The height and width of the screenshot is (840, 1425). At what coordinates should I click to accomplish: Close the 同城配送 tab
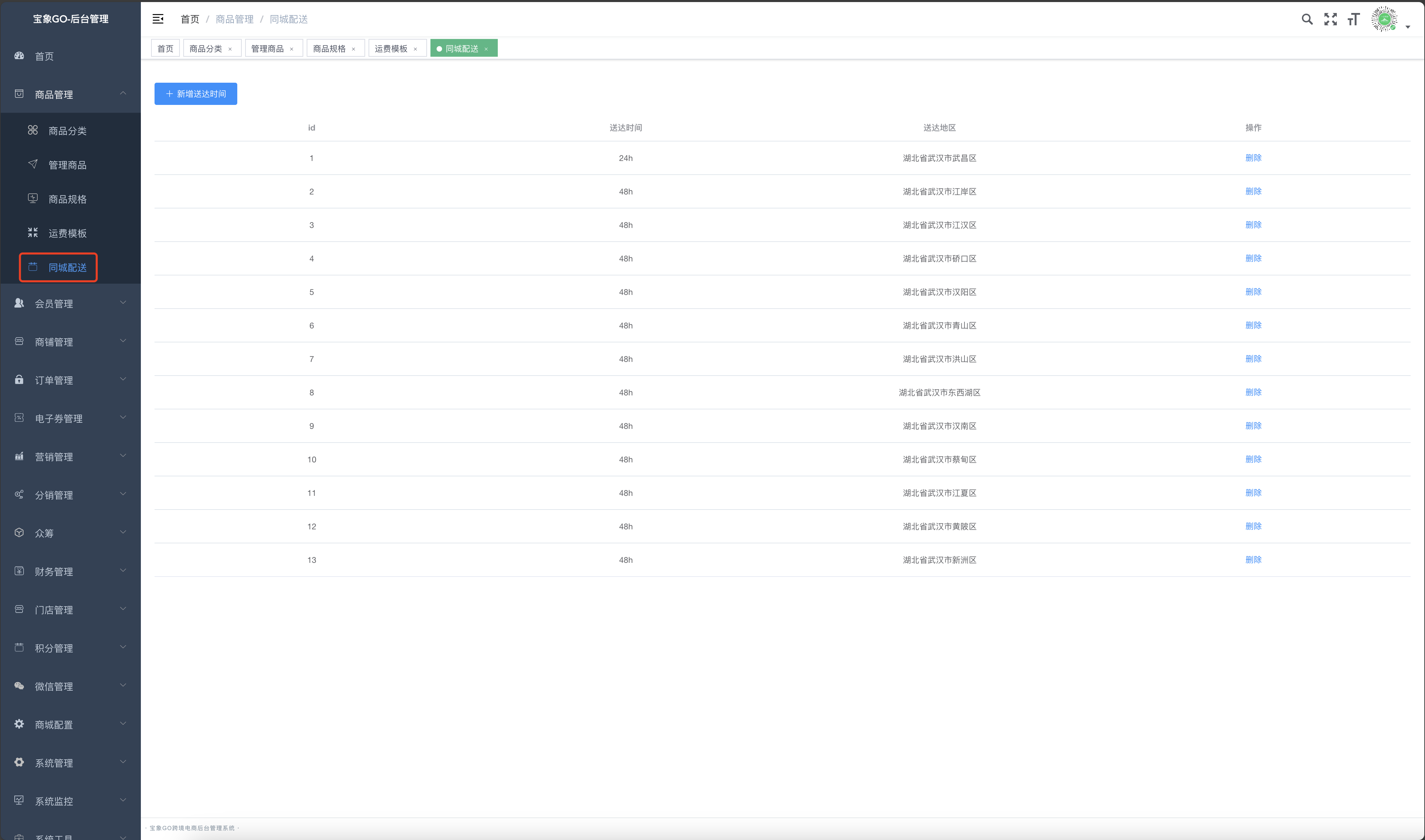[486, 49]
